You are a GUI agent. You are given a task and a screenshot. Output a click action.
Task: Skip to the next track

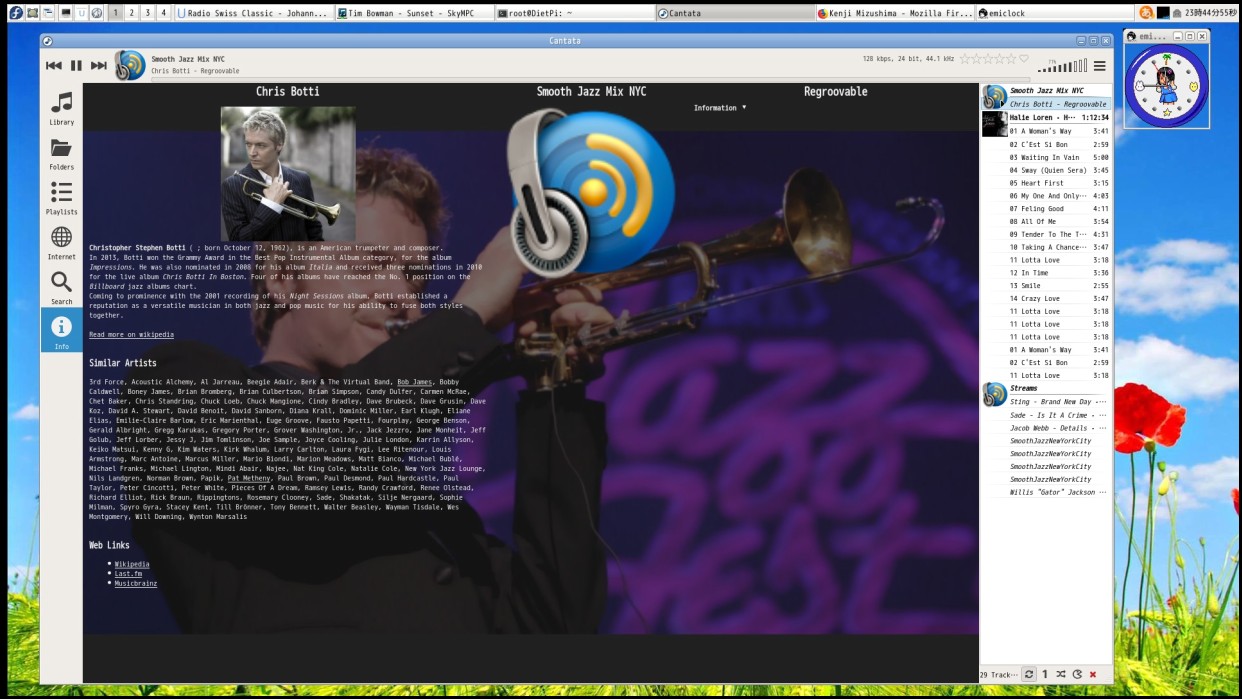pyautogui.click(x=99, y=66)
